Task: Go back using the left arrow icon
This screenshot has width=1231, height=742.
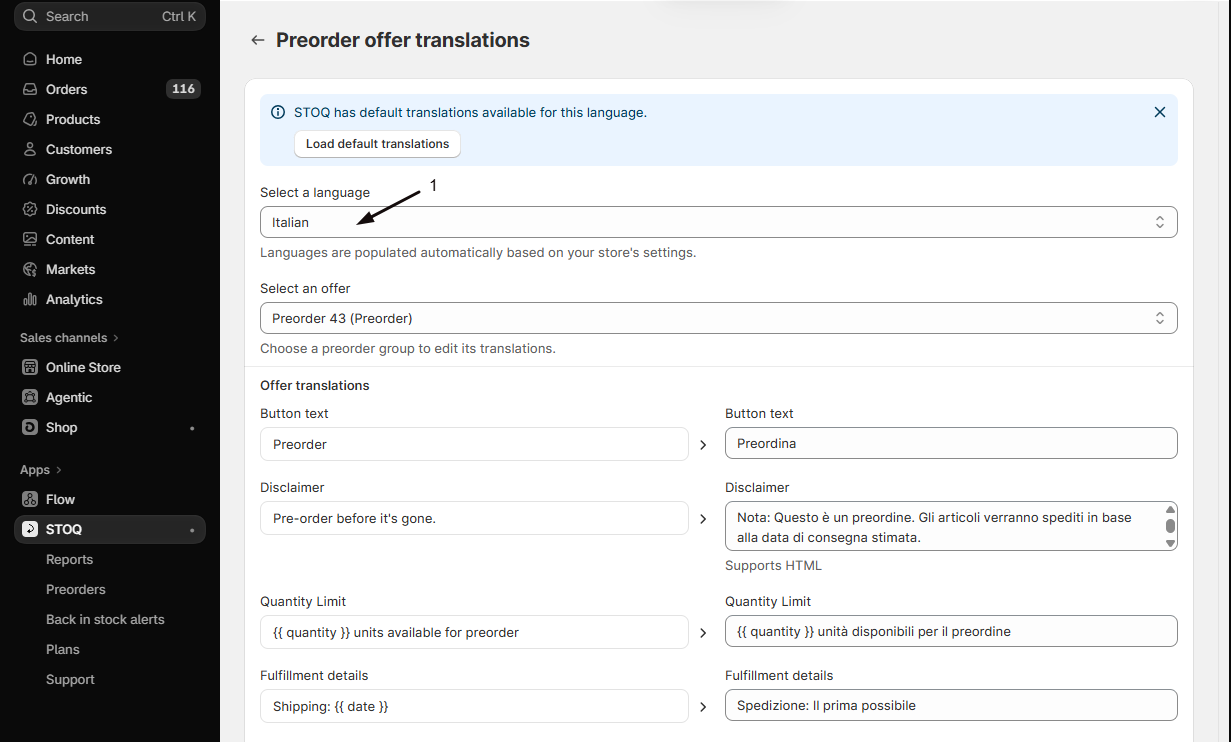Action: pos(258,40)
